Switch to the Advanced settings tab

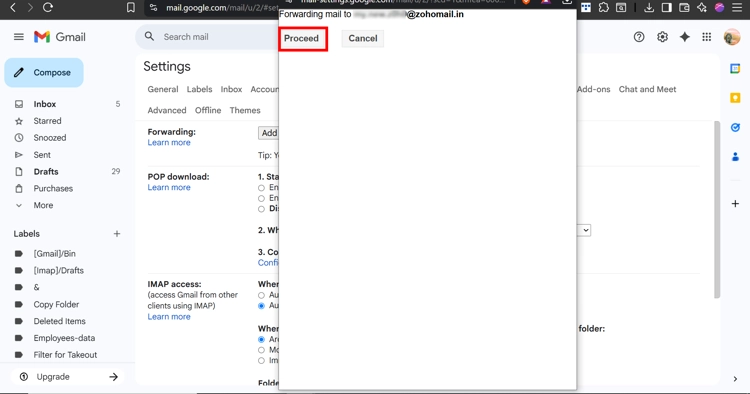[x=167, y=110]
